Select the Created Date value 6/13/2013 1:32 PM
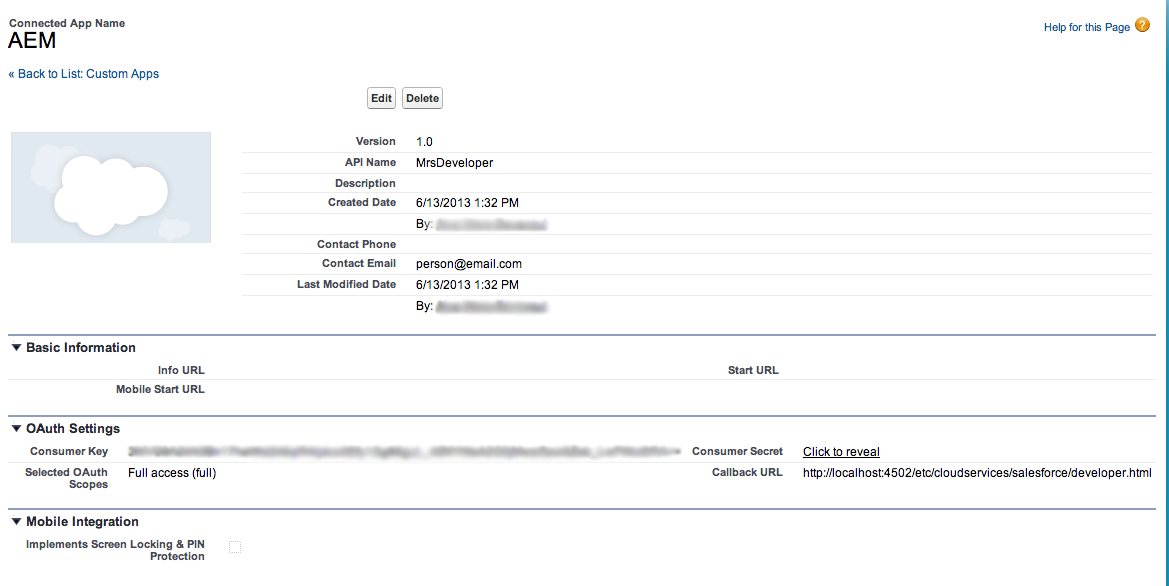This screenshot has height=586, width=1169. (467, 203)
